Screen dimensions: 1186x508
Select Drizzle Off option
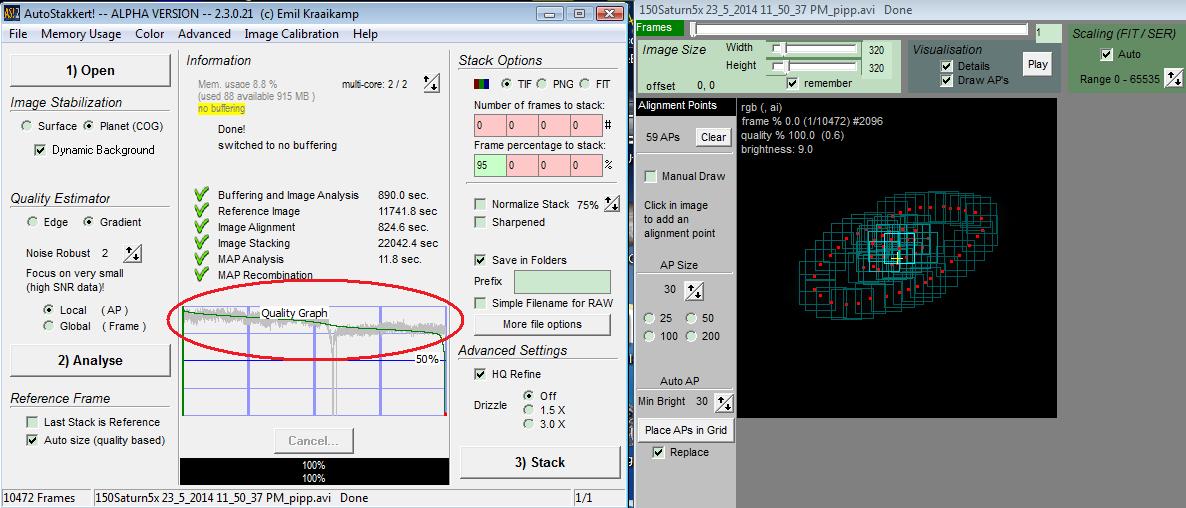click(529, 396)
